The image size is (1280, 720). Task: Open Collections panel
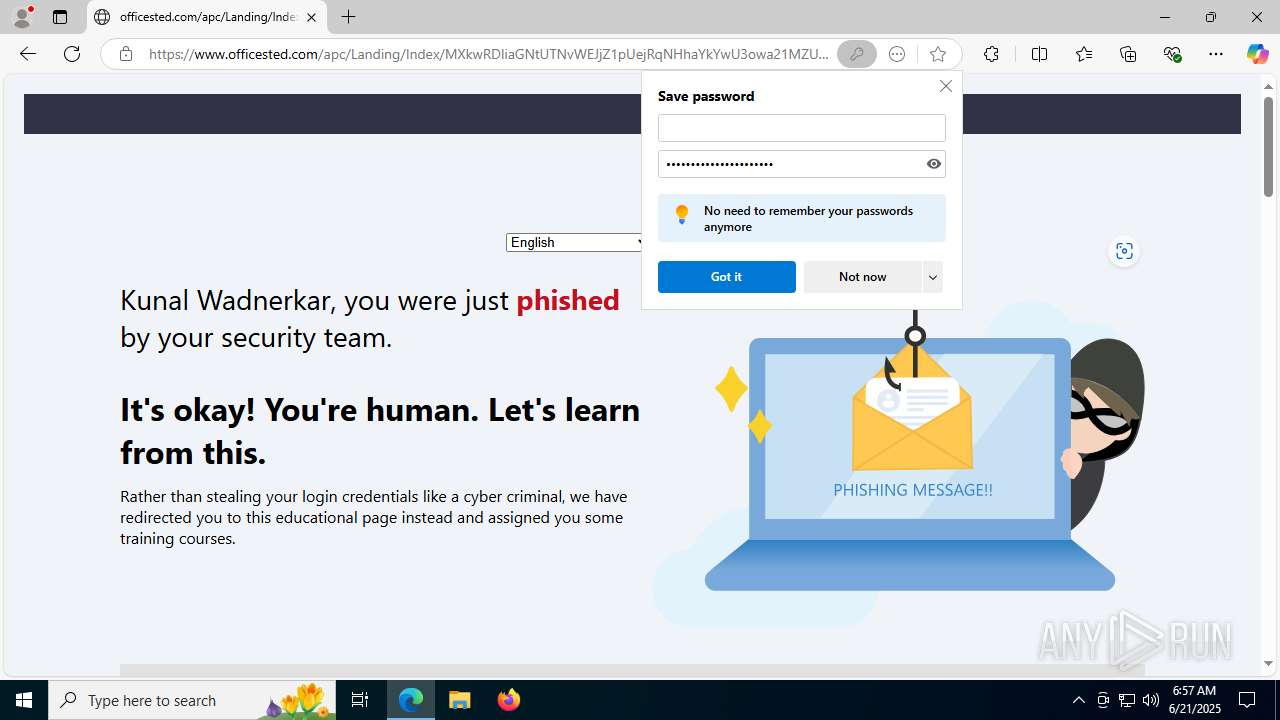(1128, 54)
